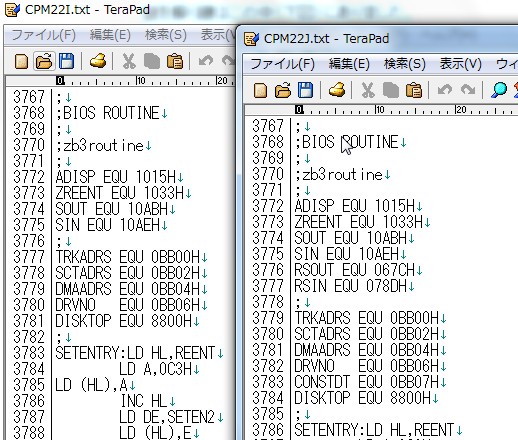Click Save floppy icon in CPM22I window
Screen dimensions: 518x440
66,61
